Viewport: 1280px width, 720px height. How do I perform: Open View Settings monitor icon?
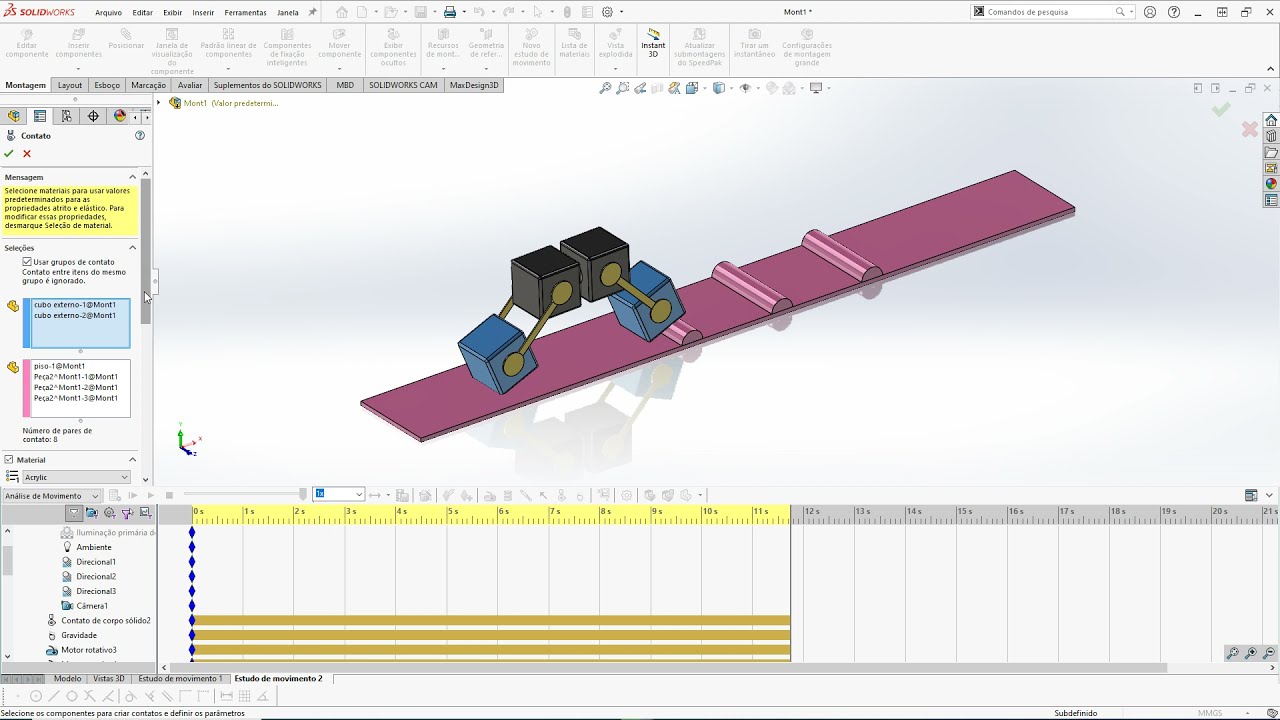tap(816, 88)
